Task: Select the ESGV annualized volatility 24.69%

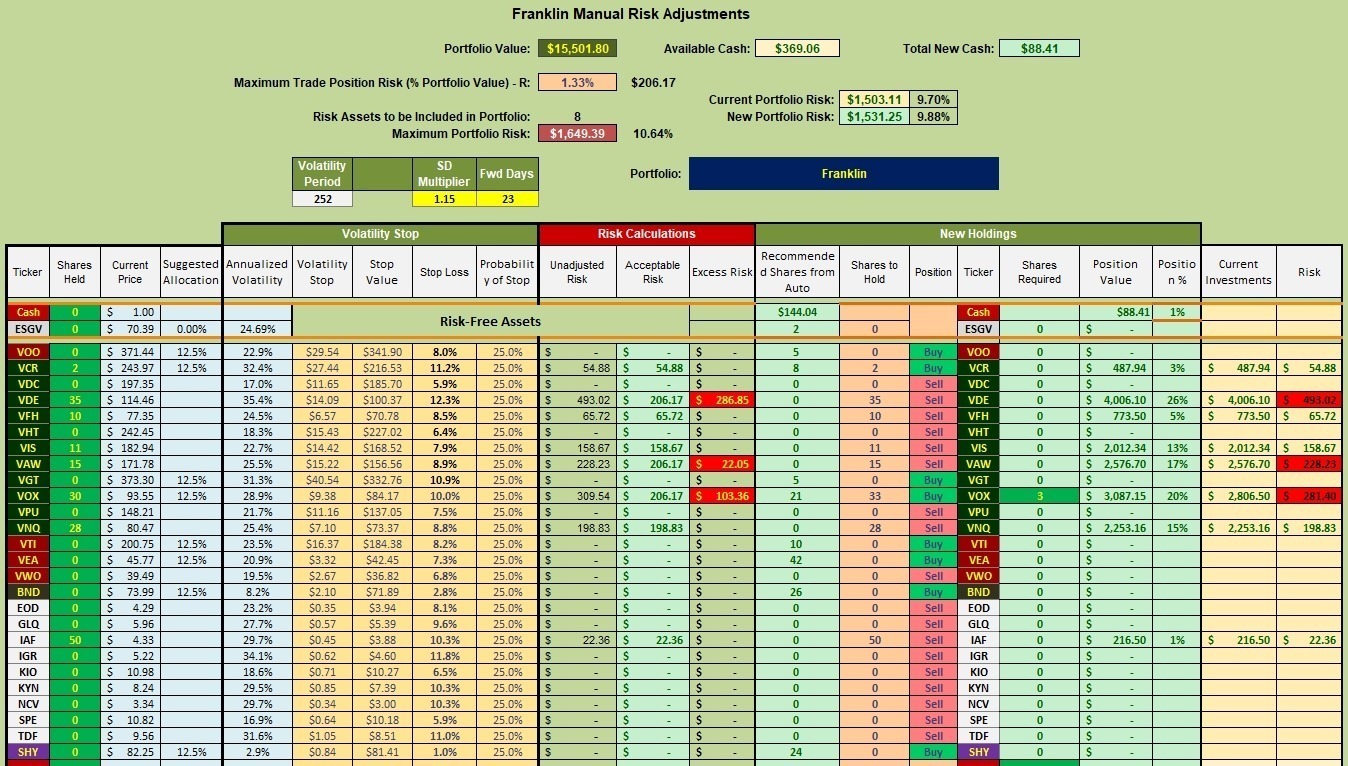Action: click(x=257, y=328)
